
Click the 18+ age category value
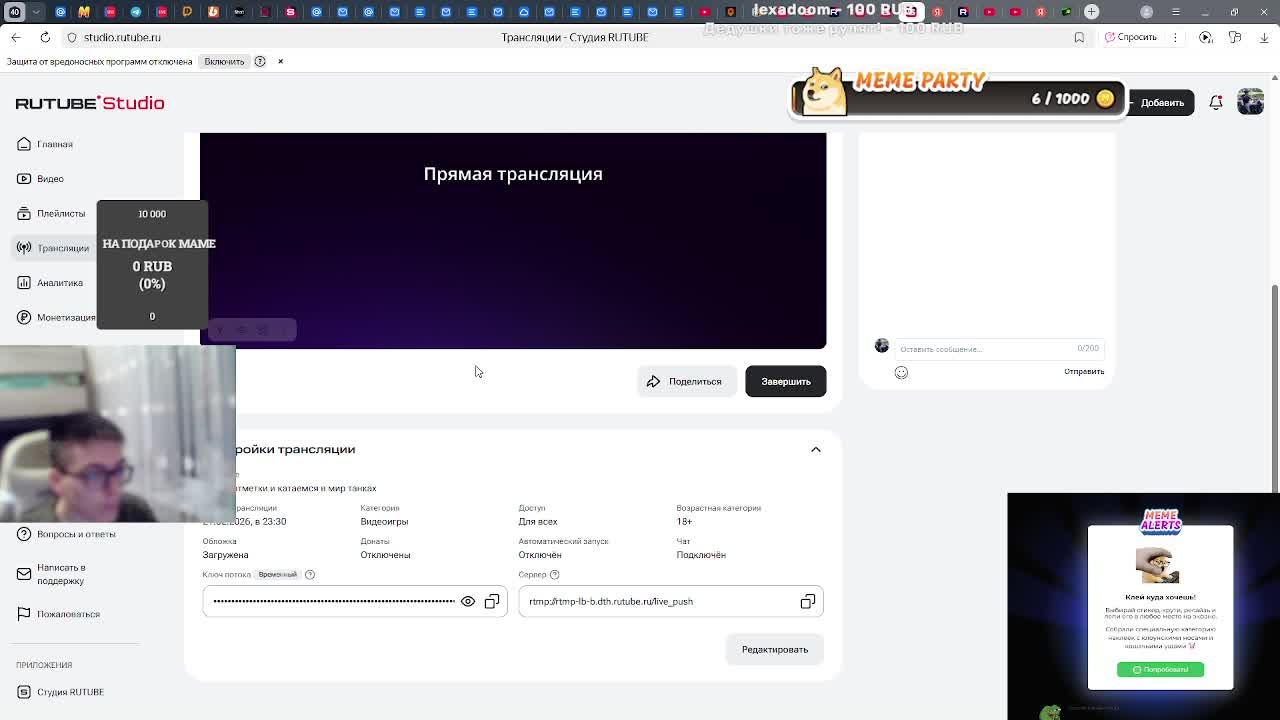[x=684, y=522]
